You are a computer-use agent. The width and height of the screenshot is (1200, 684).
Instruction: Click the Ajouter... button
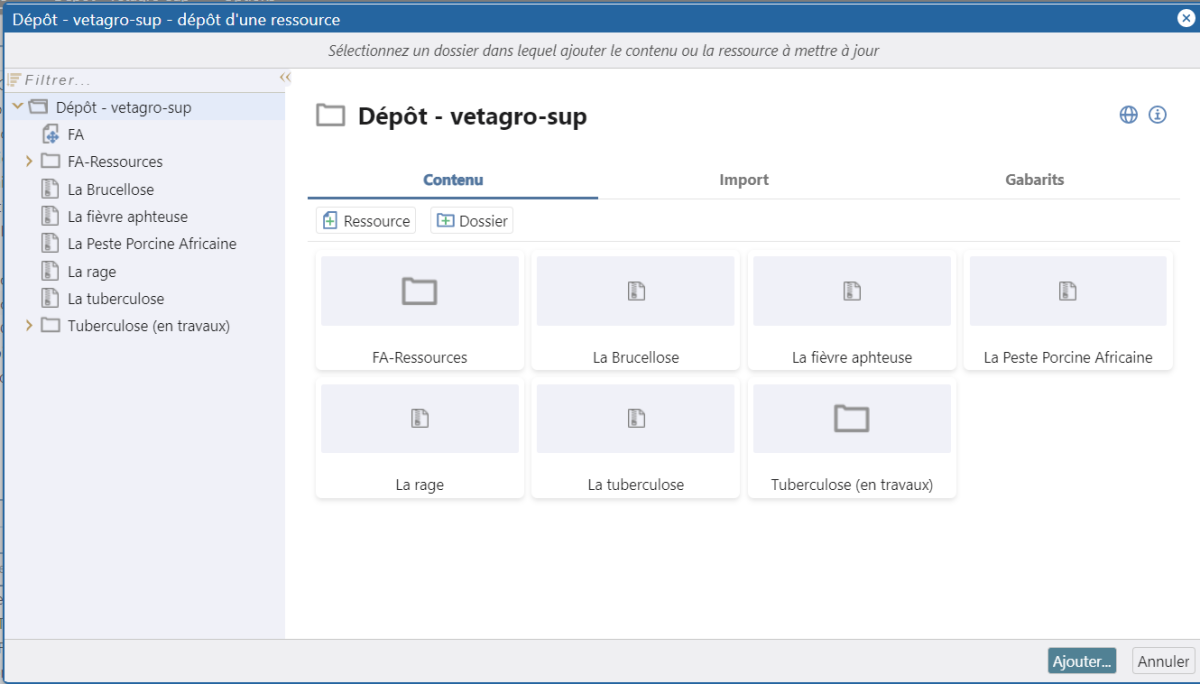[1082, 661]
